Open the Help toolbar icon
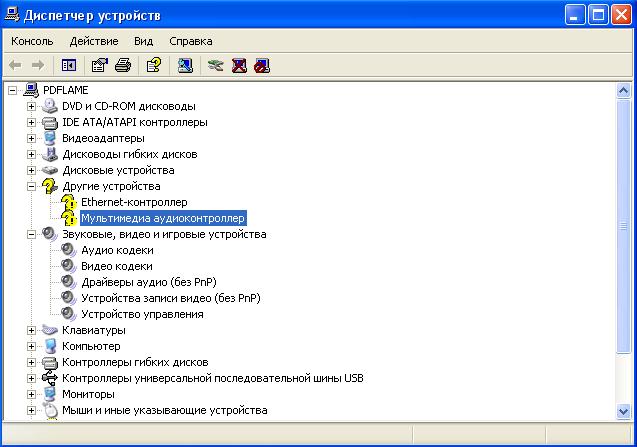Image resolution: width=637 pixels, height=447 pixels. [x=154, y=65]
